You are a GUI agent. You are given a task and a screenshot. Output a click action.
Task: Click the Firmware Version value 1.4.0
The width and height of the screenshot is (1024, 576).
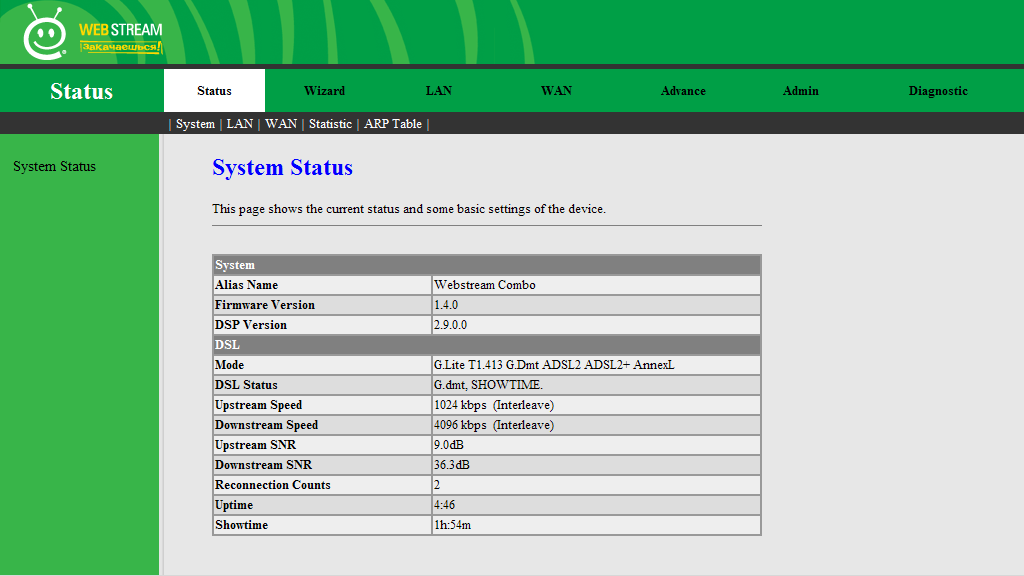[x=446, y=305]
